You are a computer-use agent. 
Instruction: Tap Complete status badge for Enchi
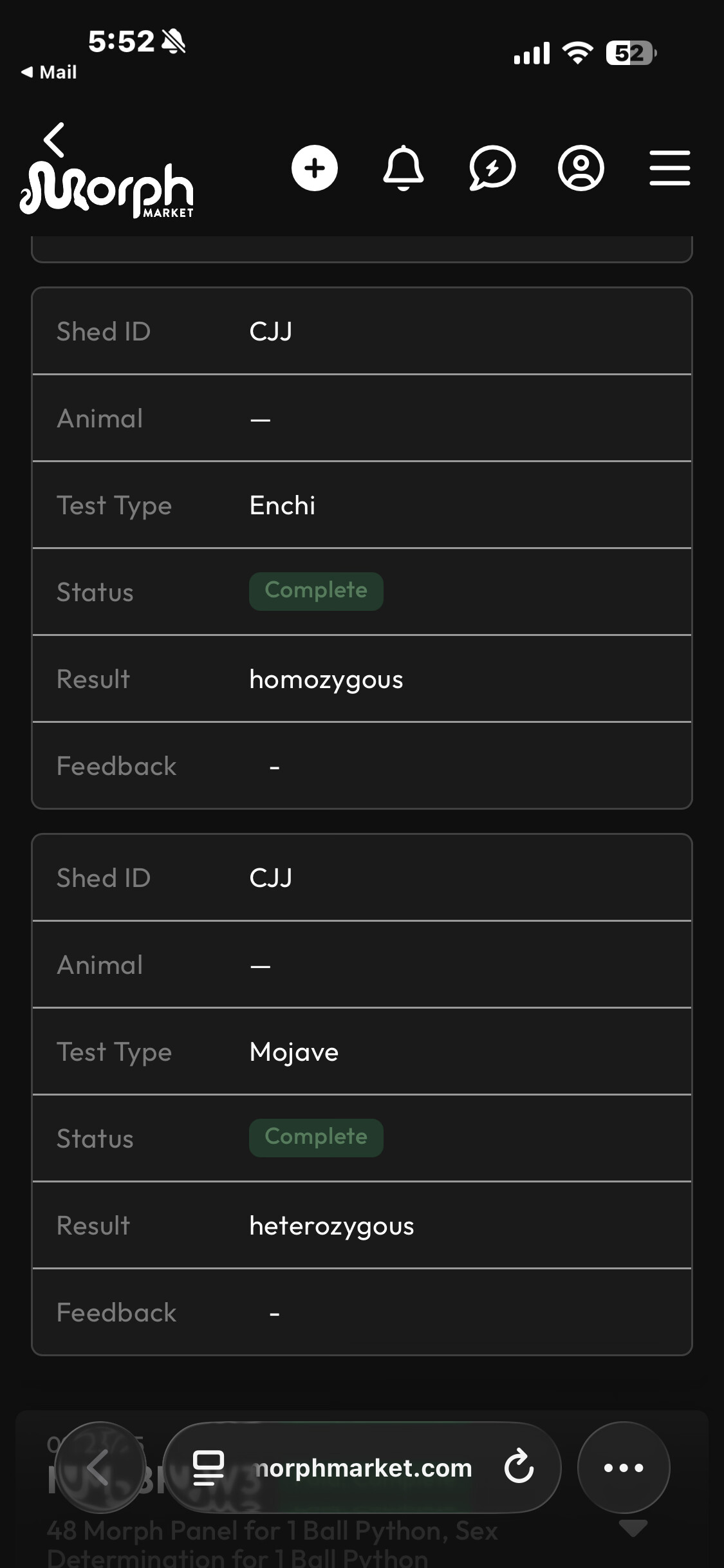coord(316,591)
